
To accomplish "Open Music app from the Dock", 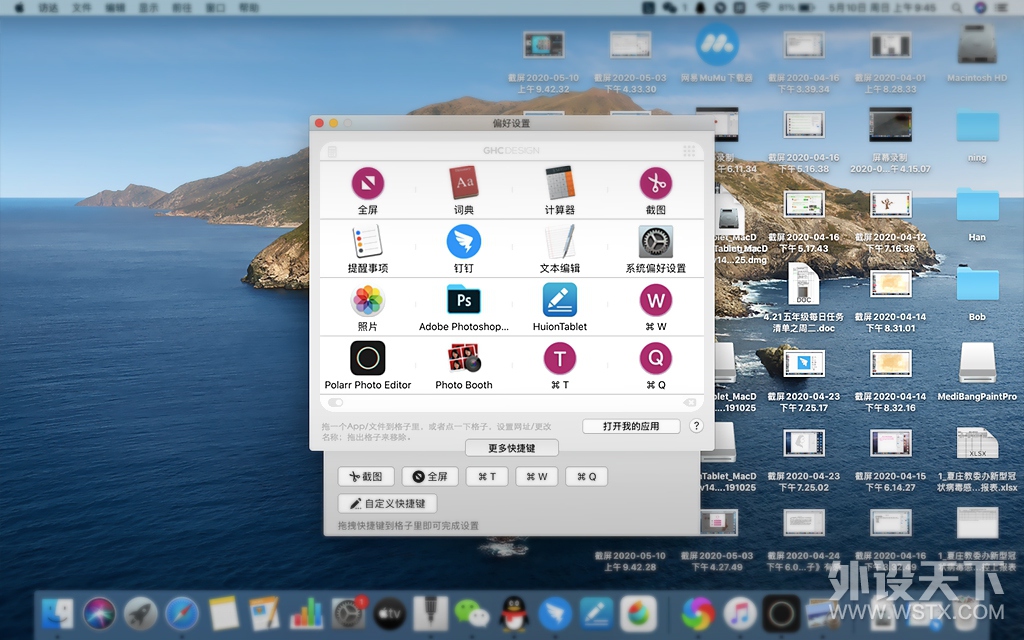I will pos(739,614).
